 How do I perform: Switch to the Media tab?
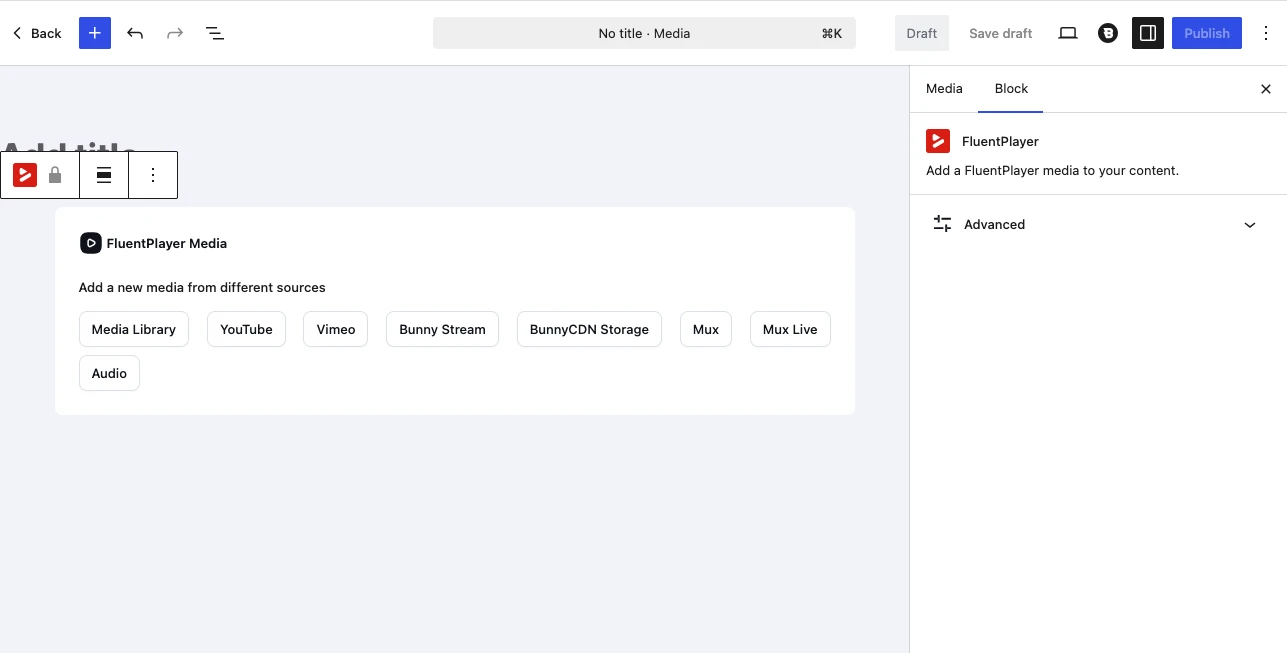click(944, 89)
